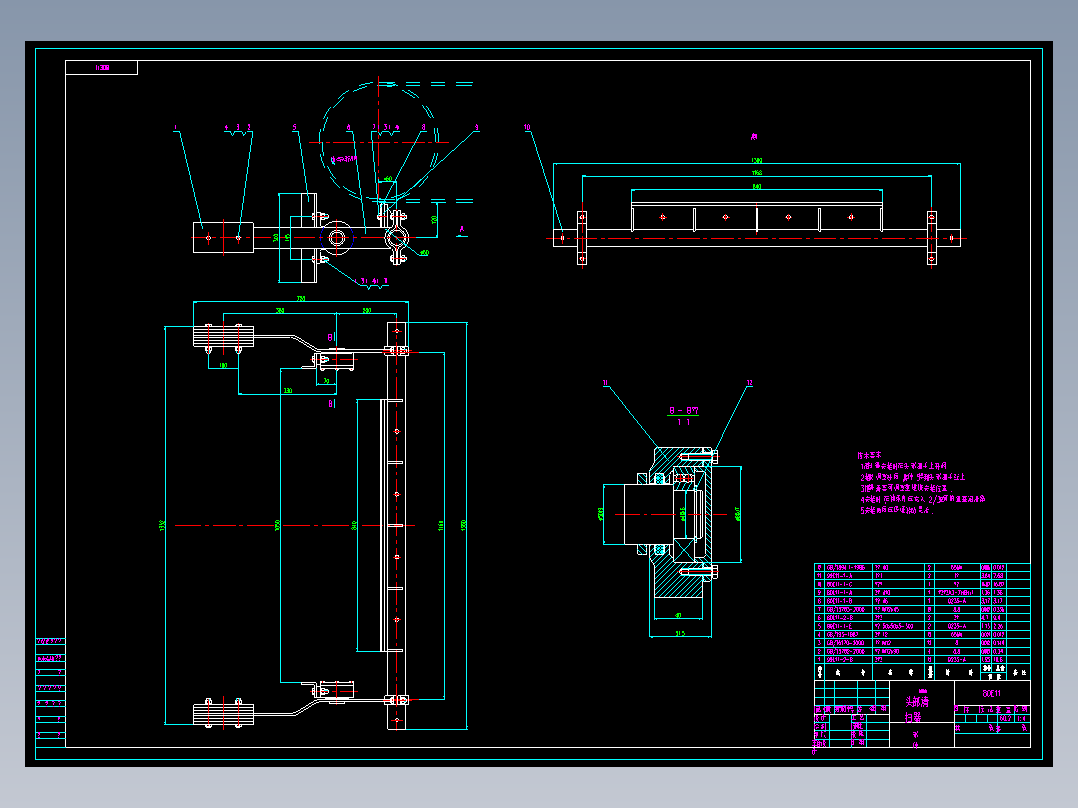Click part balloon number 11 on section view

click(x=606, y=383)
